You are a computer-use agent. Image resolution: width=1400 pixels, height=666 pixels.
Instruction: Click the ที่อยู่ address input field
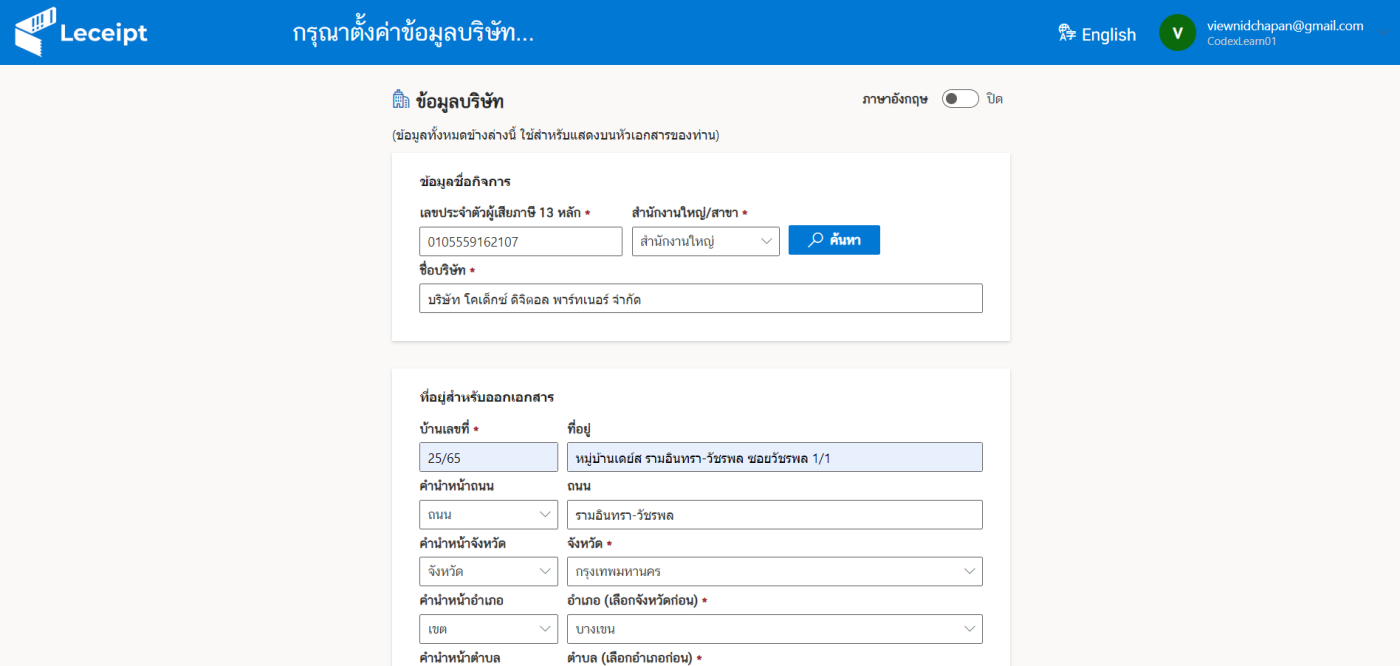[x=773, y=458]
